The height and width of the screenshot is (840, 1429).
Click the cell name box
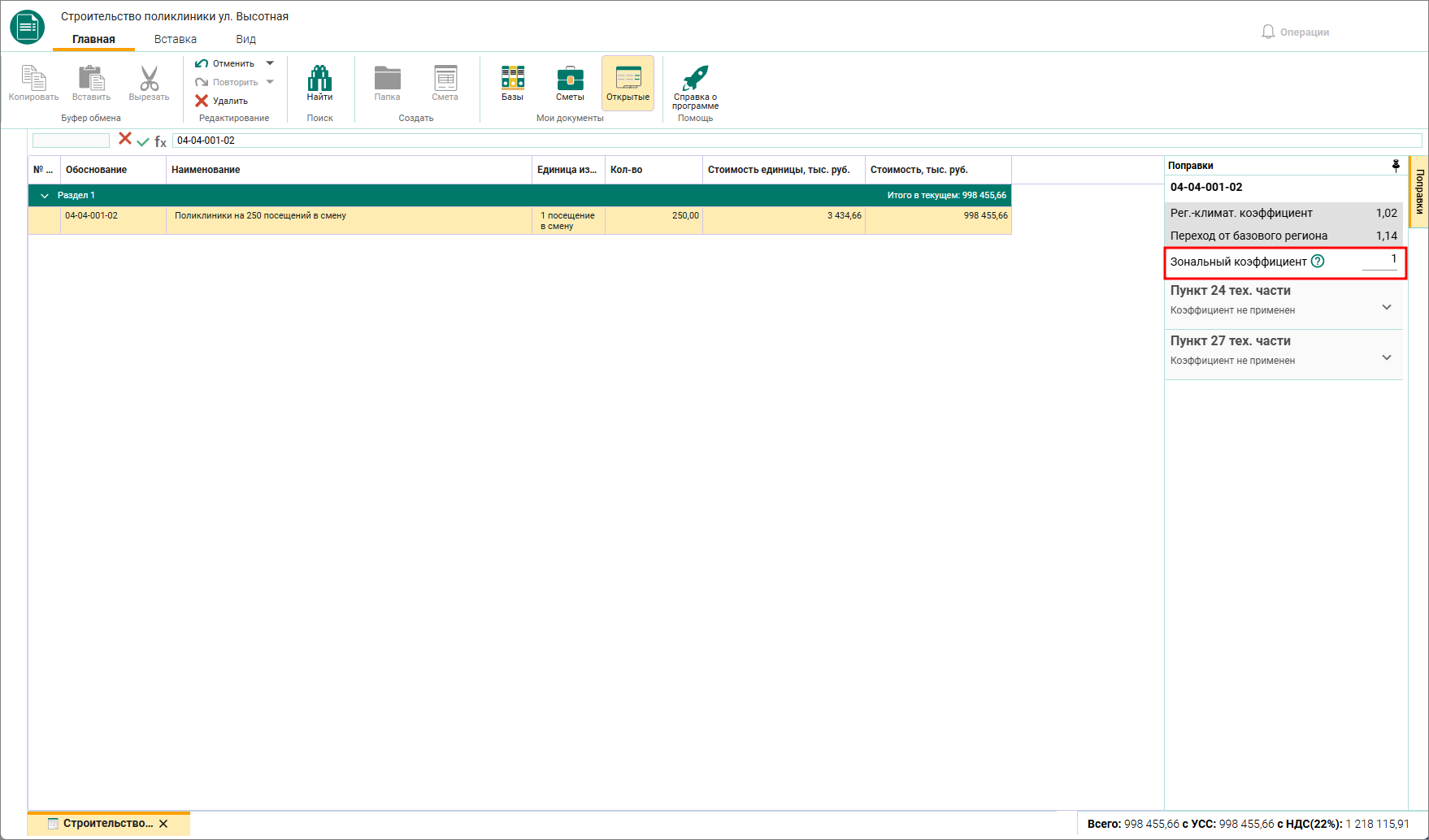(x=71, y=141)
